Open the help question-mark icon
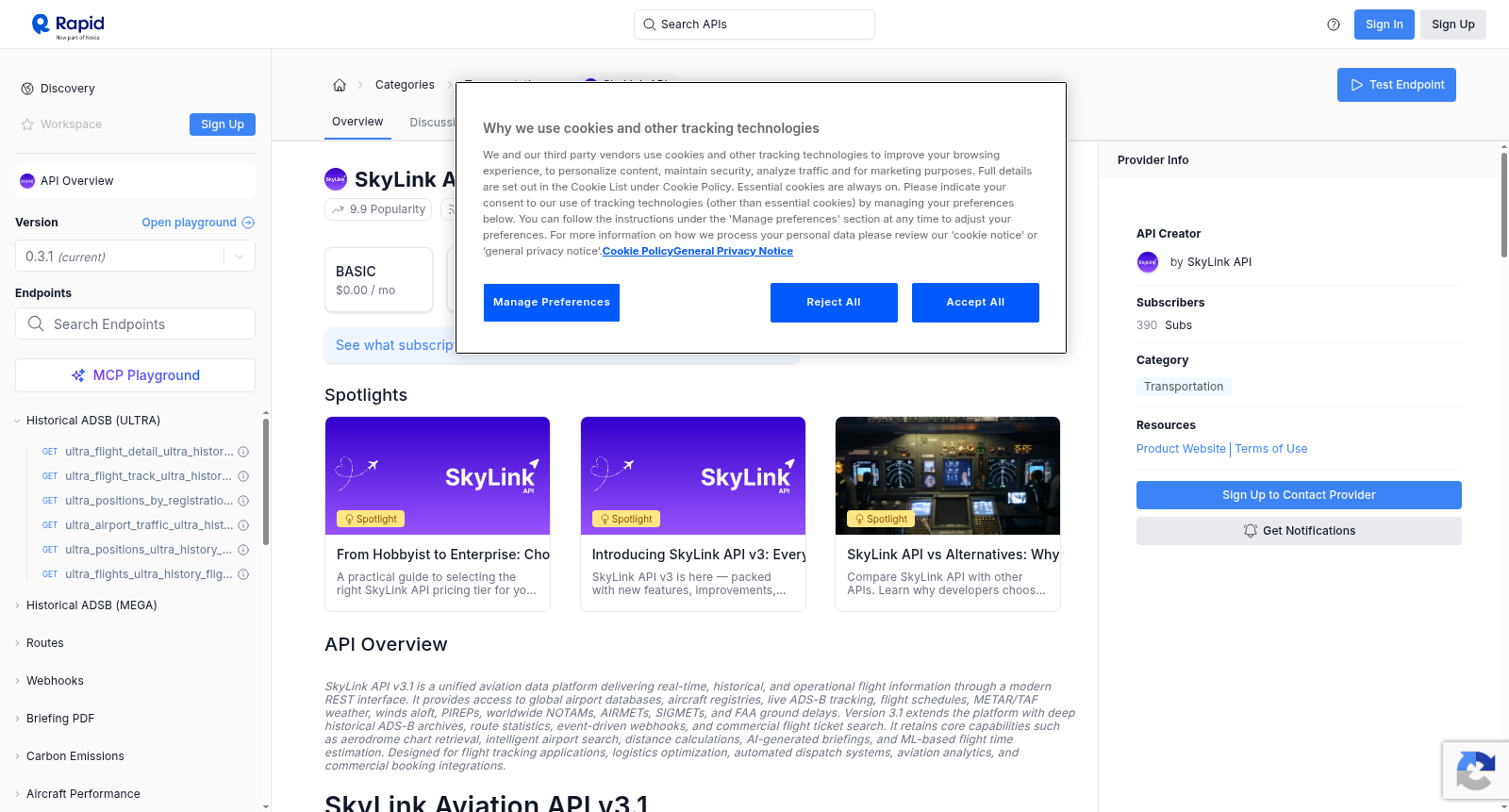Image resolution: width=1509 pixels, height=812 pixels. pos(1334,25)
